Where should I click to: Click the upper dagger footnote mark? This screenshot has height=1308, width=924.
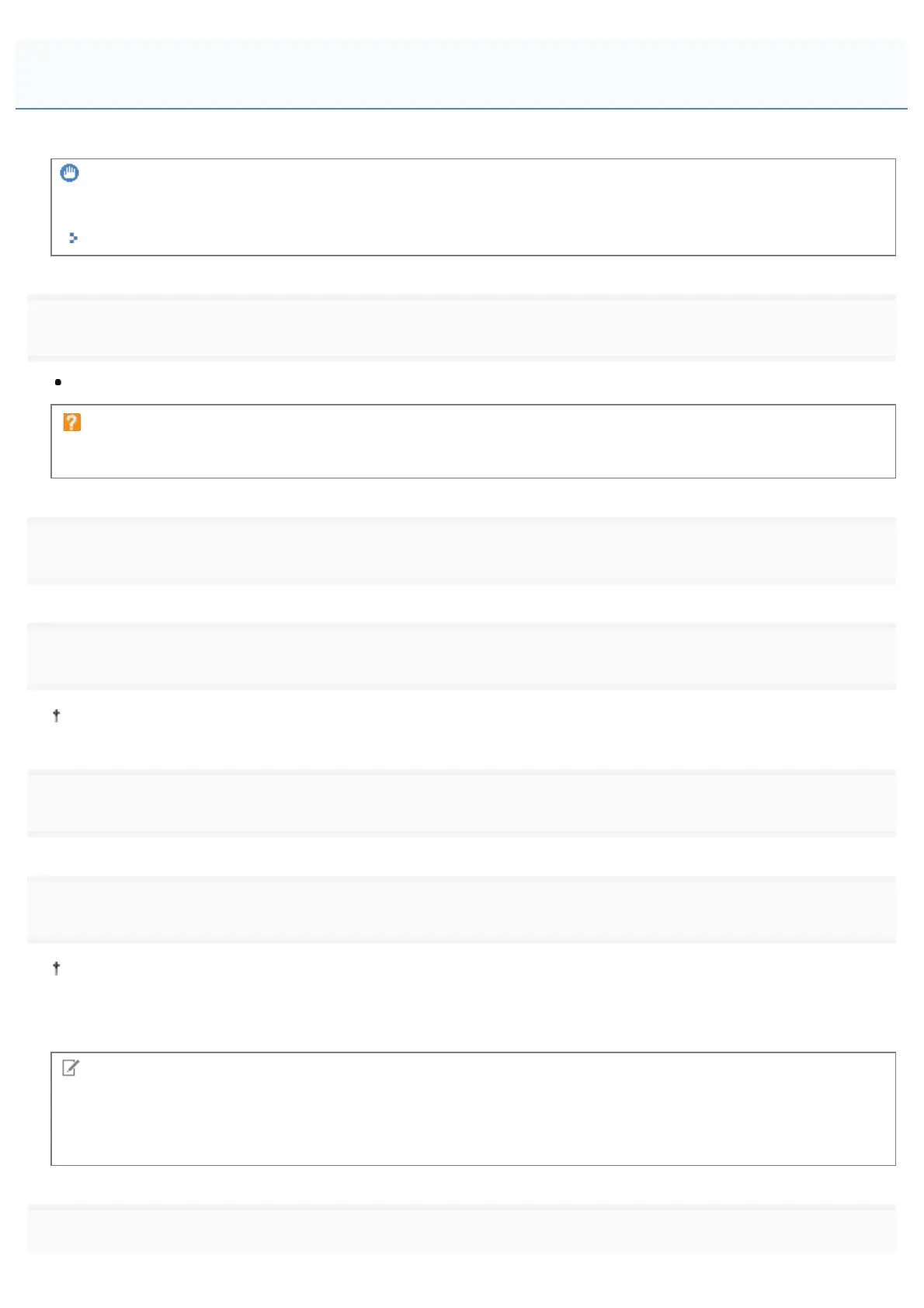[56, 715]
